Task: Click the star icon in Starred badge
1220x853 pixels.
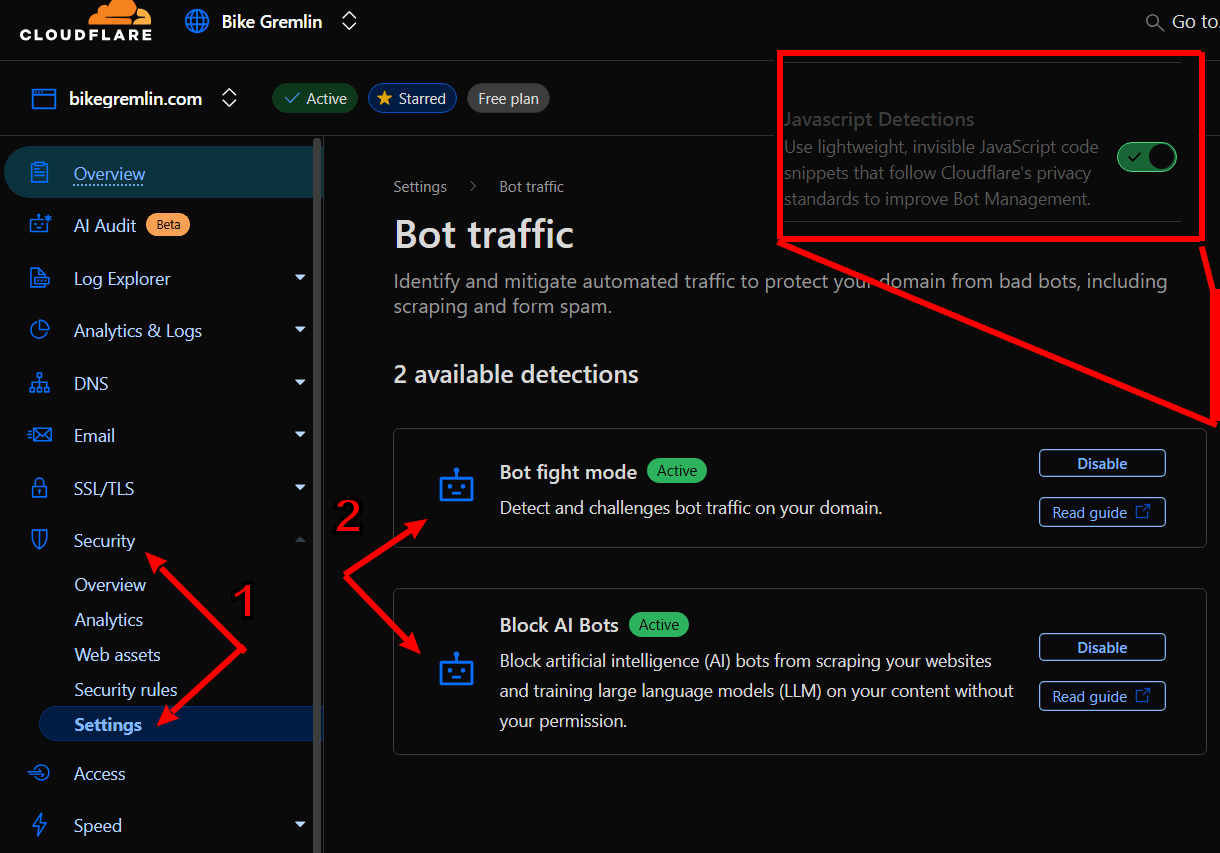Action: click(384, 98)
